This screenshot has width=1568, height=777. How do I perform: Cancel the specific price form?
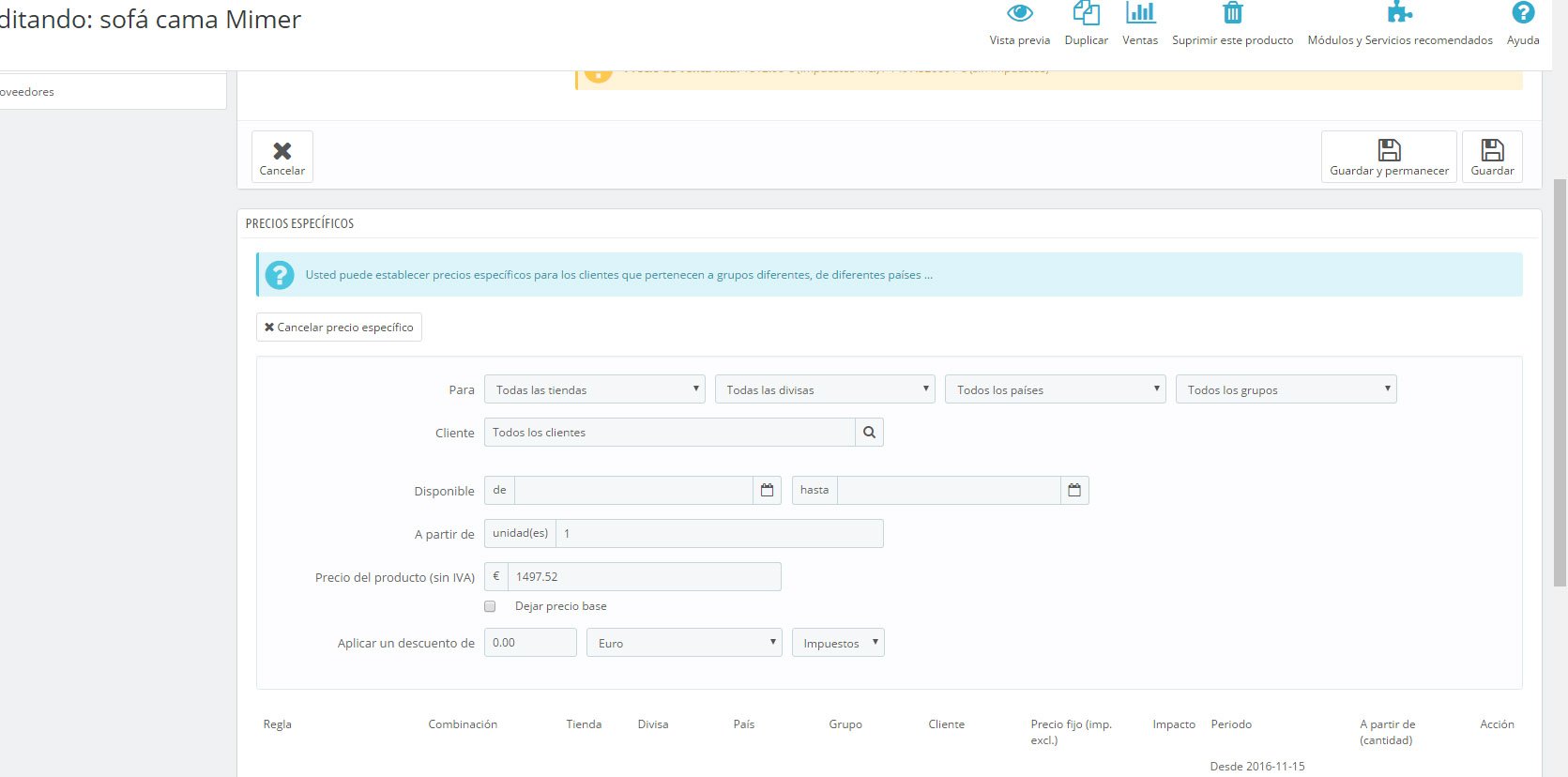tap(339, 328)
